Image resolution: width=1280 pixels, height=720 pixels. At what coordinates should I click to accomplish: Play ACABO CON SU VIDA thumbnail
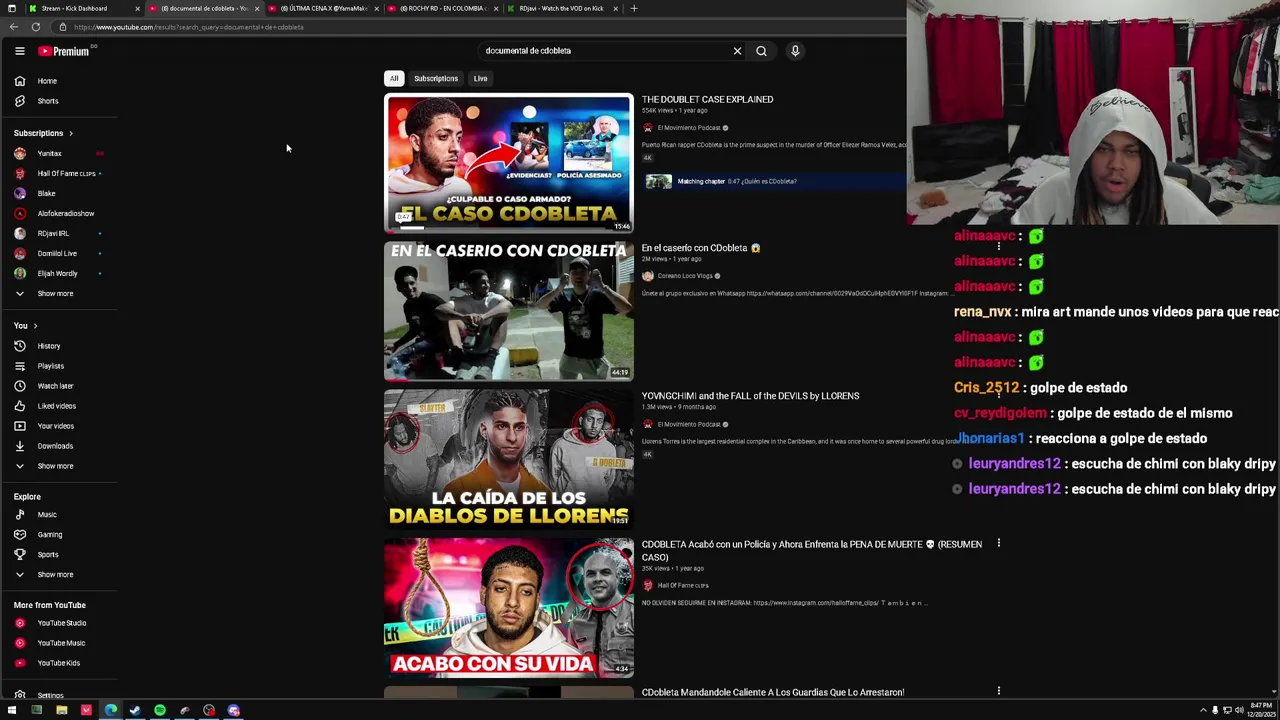[509, 608]
